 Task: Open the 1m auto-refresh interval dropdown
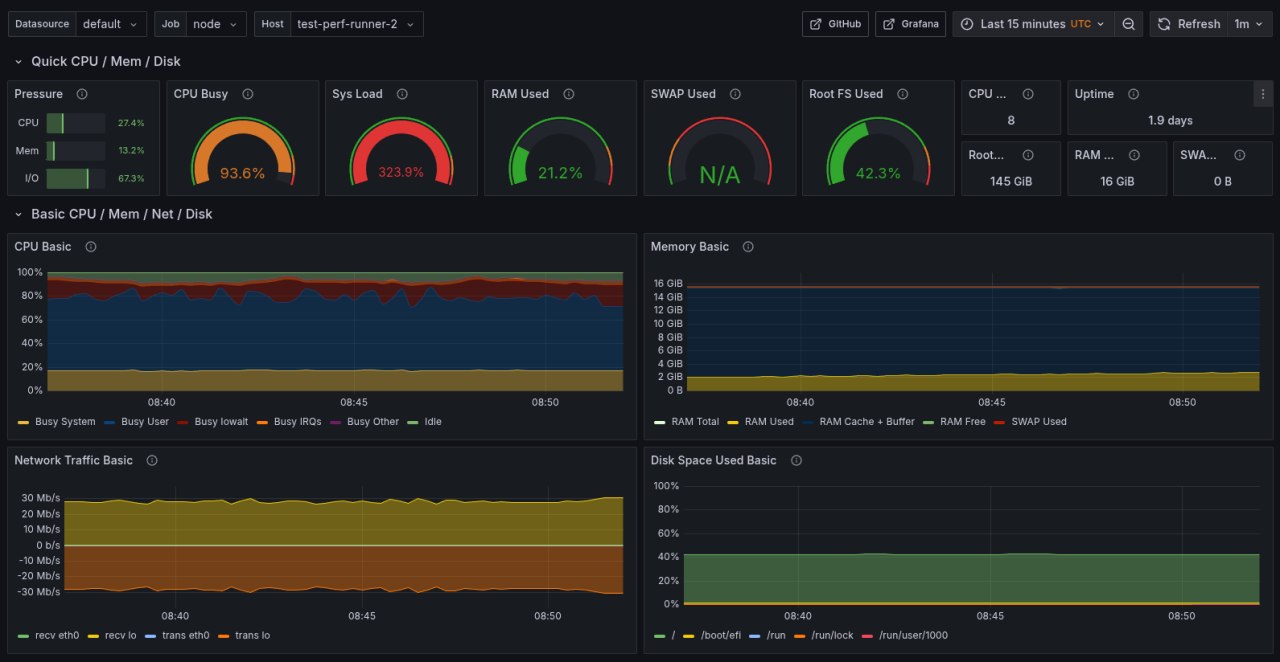pyautogui.click(x=1246, y=23)
